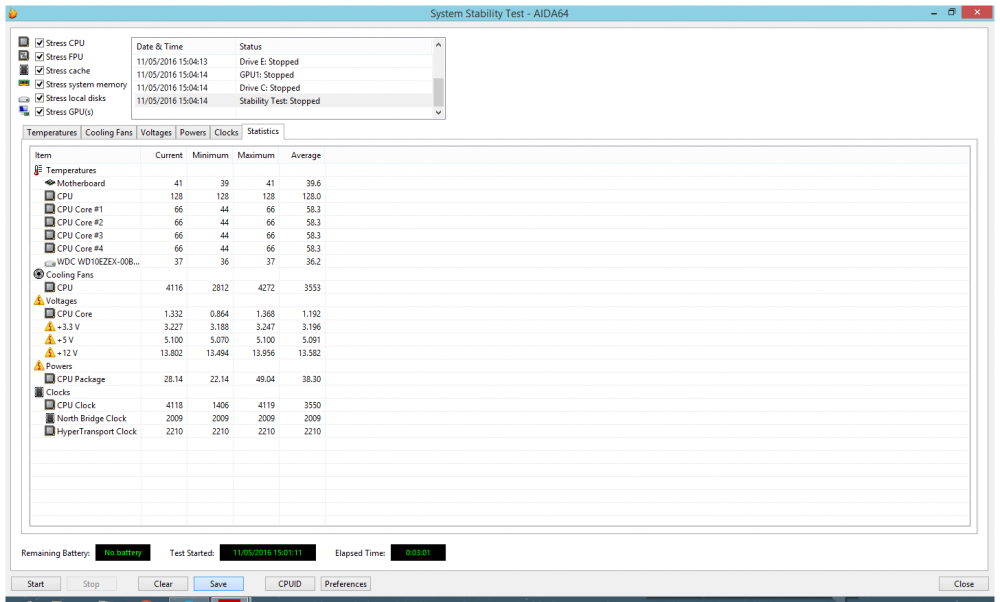Image resolution: width=1000 pixels, height=602 pixels.
Task: Toggle the Stress system memory checkbox
Action: click(x=39, y=85)
